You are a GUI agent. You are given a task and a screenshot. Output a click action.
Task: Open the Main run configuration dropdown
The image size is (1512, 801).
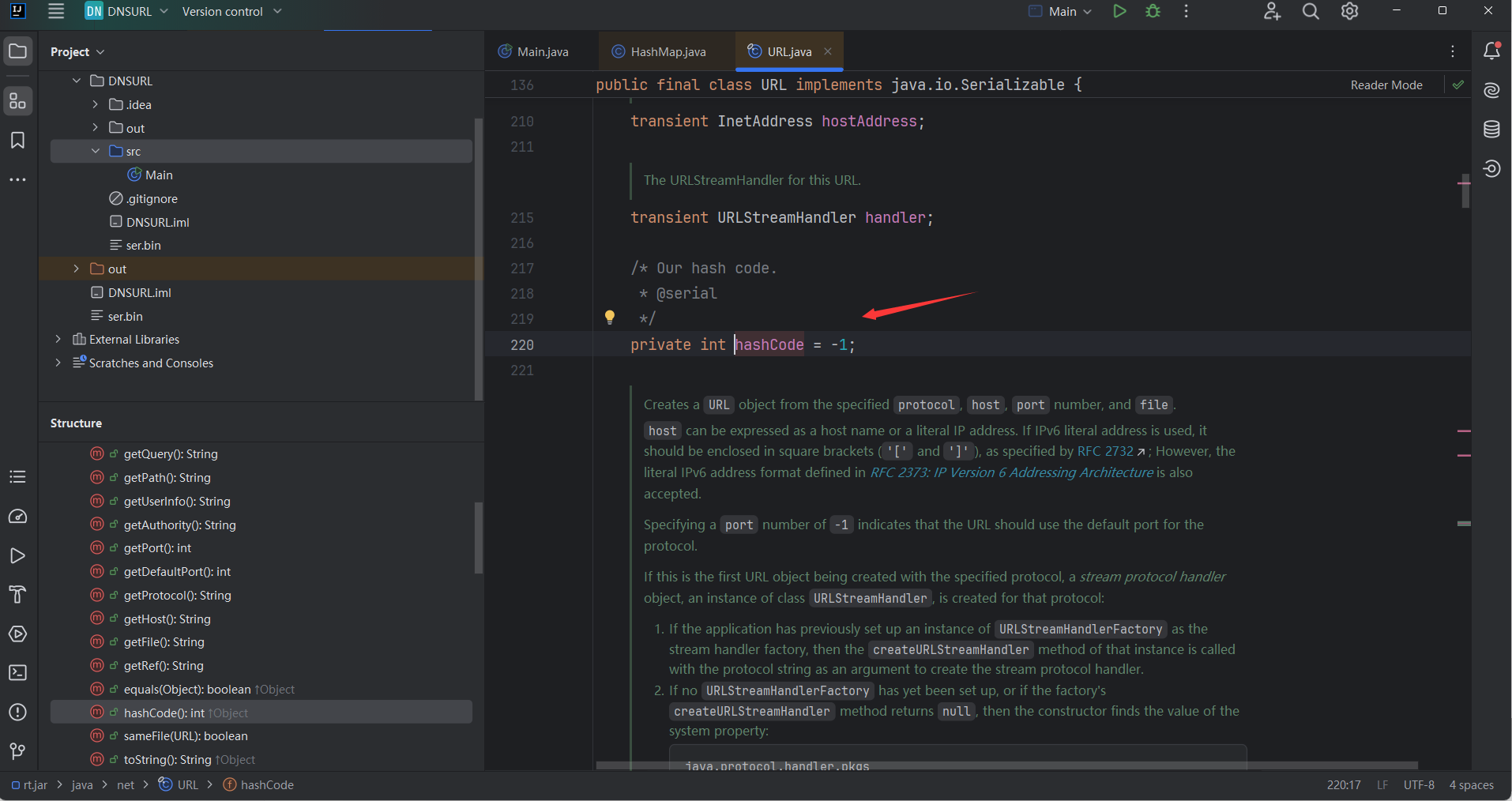coord(1060,11)
